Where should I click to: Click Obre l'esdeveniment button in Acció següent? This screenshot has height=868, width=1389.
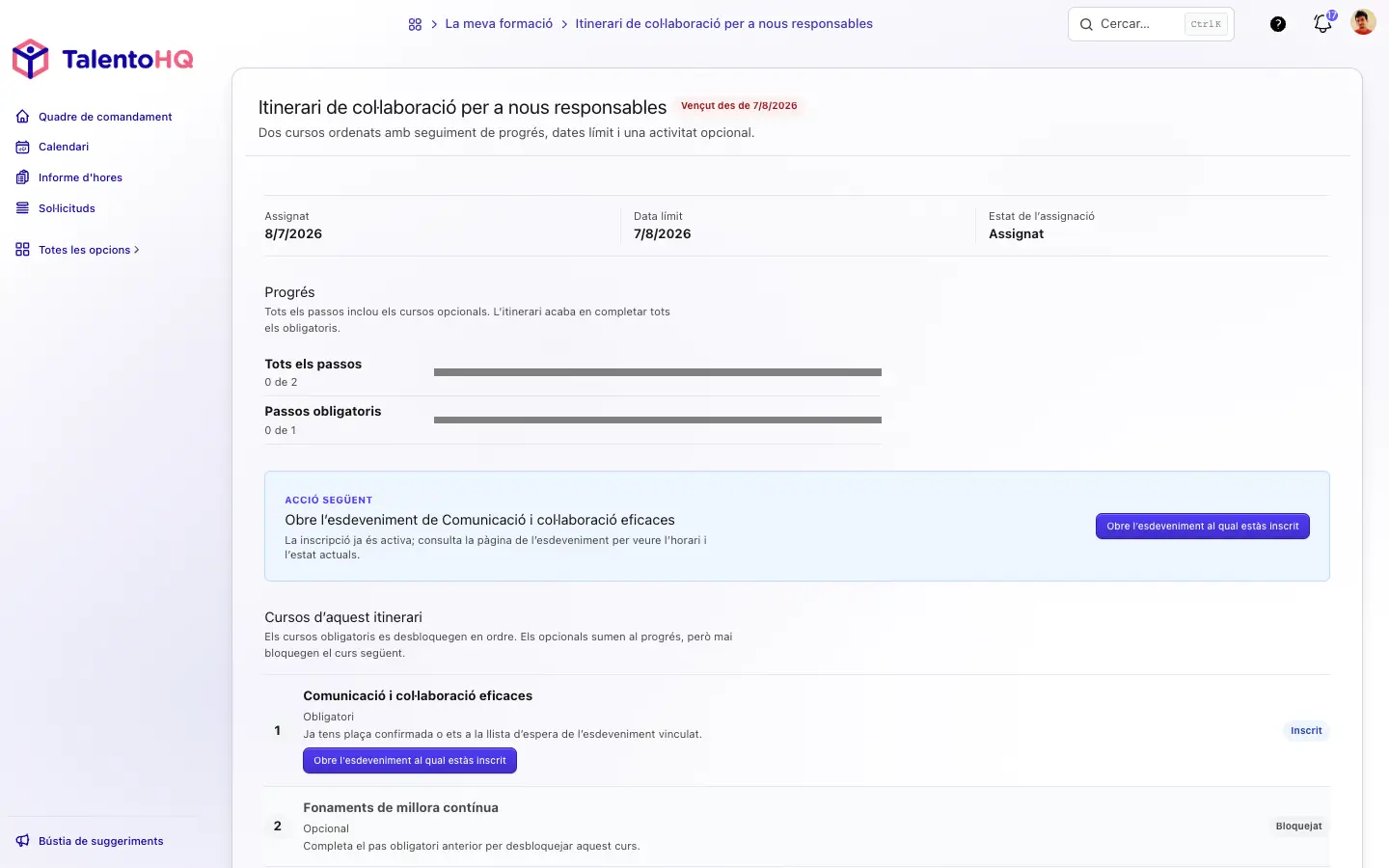pyautogui.click(x=1202, y=527)
